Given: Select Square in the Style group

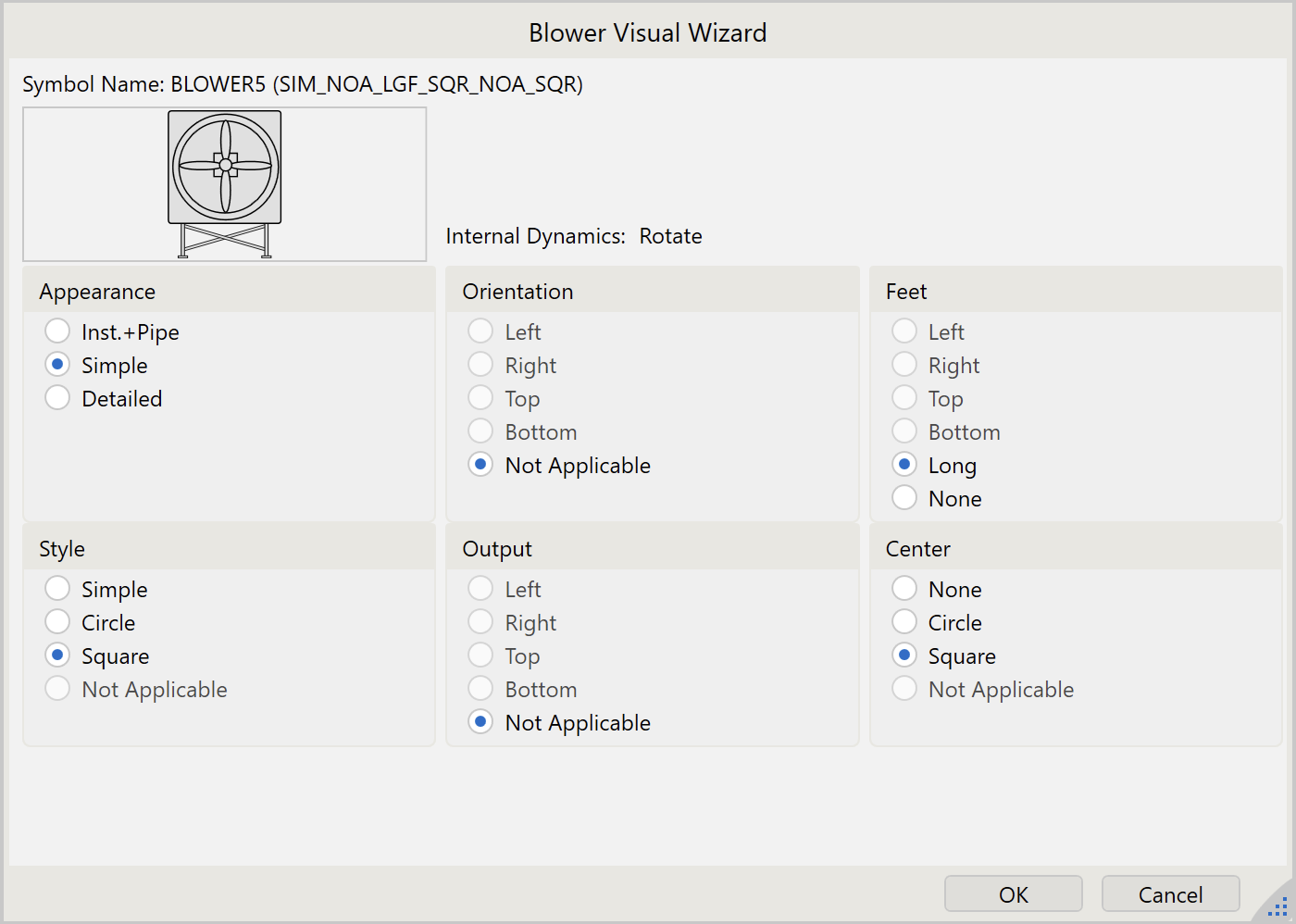Looking at the screenshot, I should [57, 656].
